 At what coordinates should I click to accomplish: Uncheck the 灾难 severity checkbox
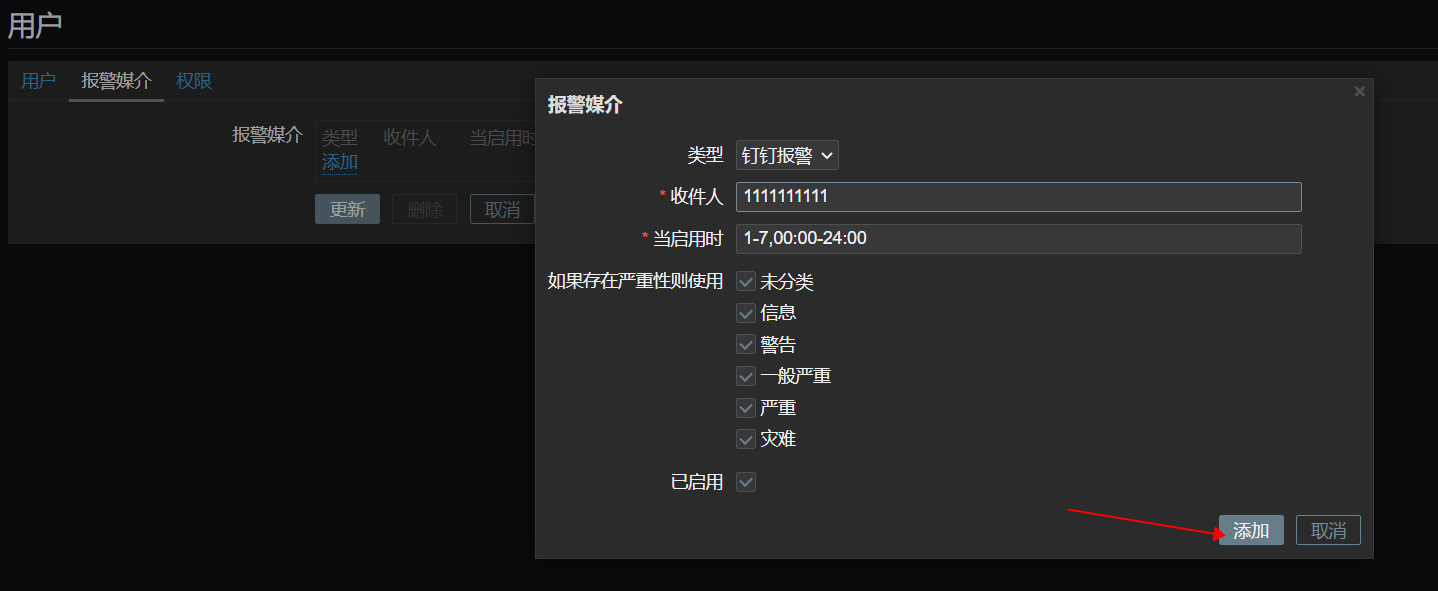tap(746, 439)
